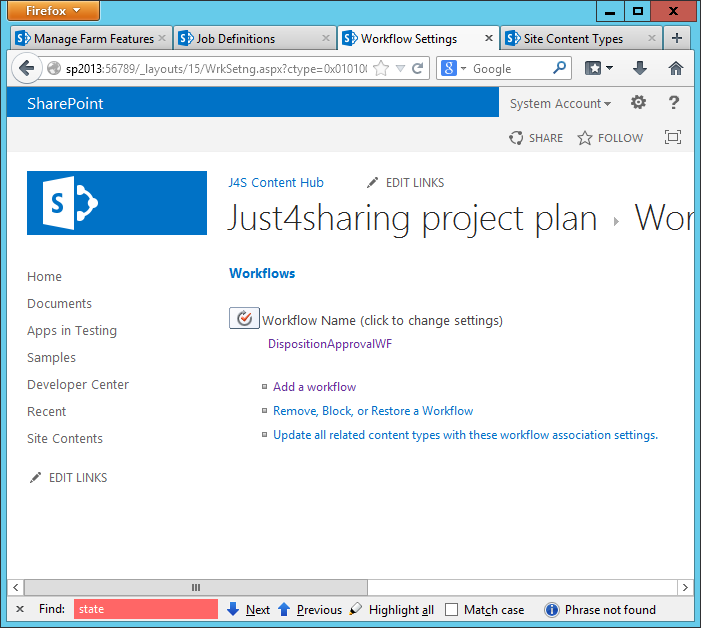This screenshot has width=701, height=628.
Task: Open the Developer Center link
Action: pos(78,384)
